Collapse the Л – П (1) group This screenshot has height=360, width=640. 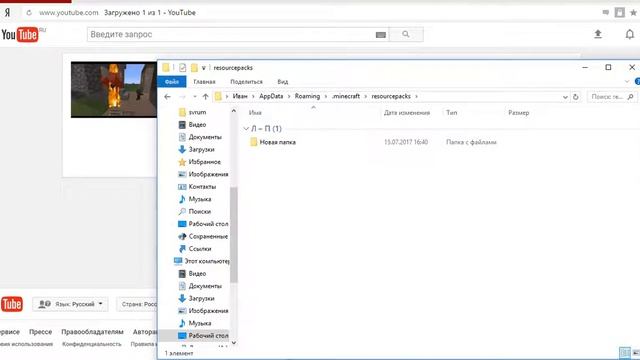246,129
